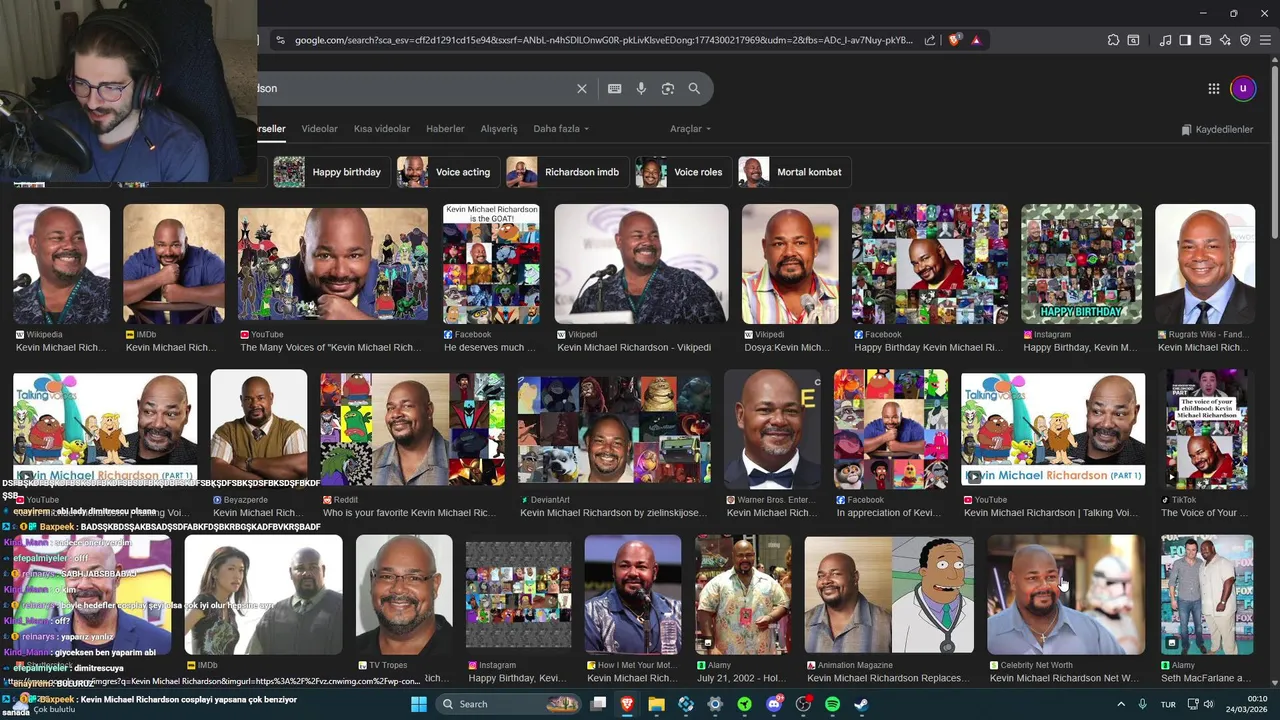Open the Google account avatar menu
Image resolution: width=1280 pixels, height=720 pixels.
pyautogui.click(x=1243, y=89)
